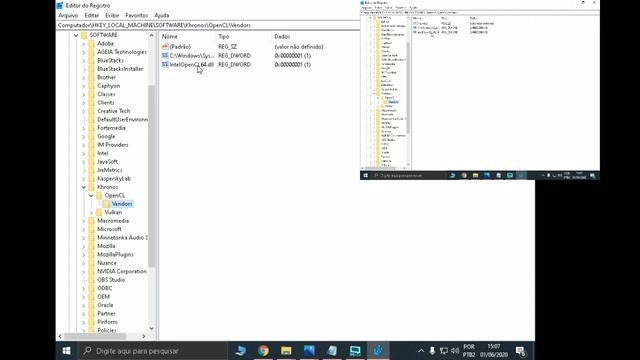Open the Ajuda menu
640x360 pixels.
(x=162, y=15)
